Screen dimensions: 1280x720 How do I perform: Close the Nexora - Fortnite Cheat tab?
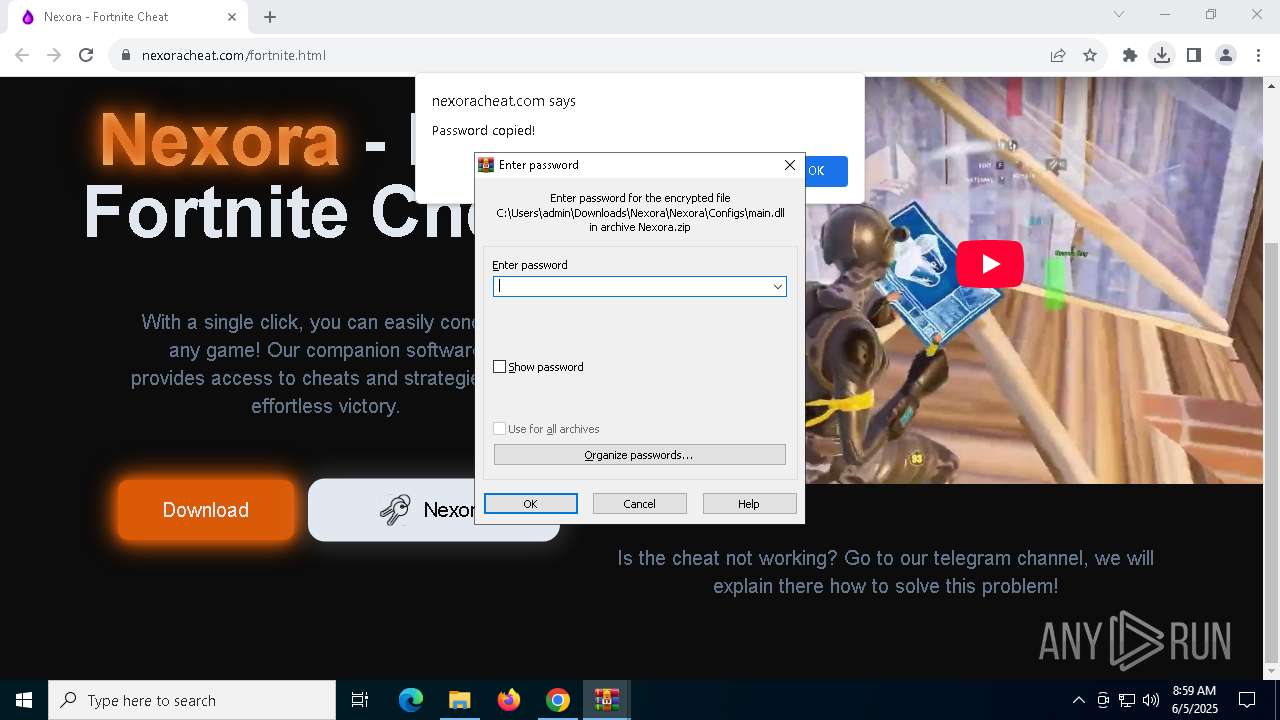[x=232, y=17]
